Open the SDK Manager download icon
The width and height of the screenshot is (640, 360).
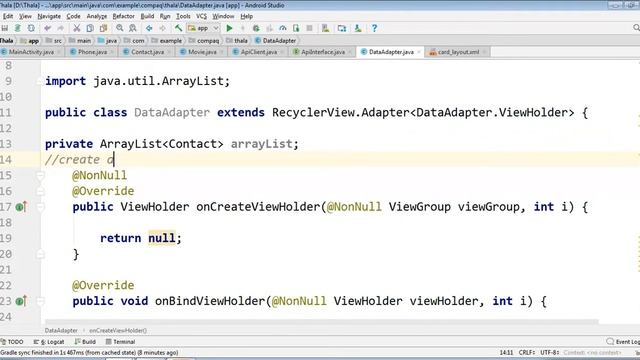358,28
